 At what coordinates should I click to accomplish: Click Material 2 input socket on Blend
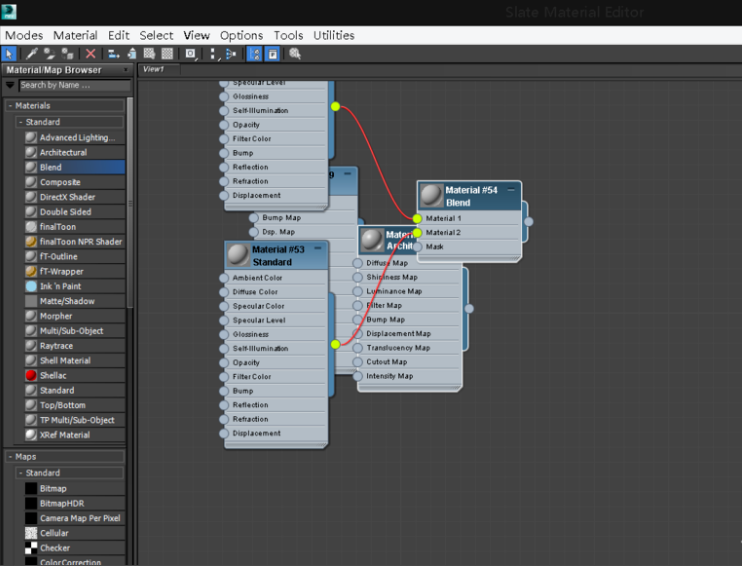point(417,233)
